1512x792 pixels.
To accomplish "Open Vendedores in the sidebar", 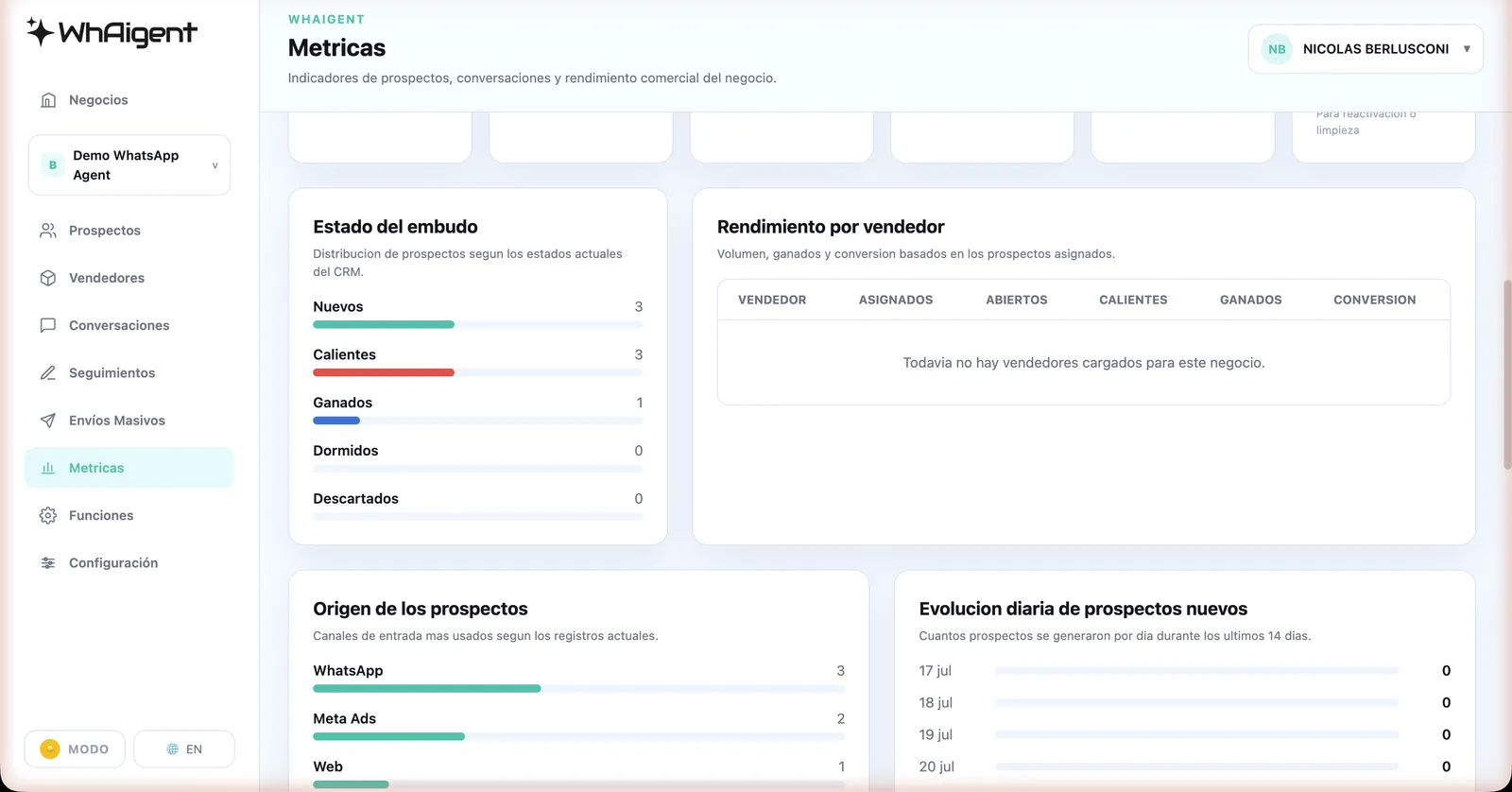I will (x=129, y=278).
